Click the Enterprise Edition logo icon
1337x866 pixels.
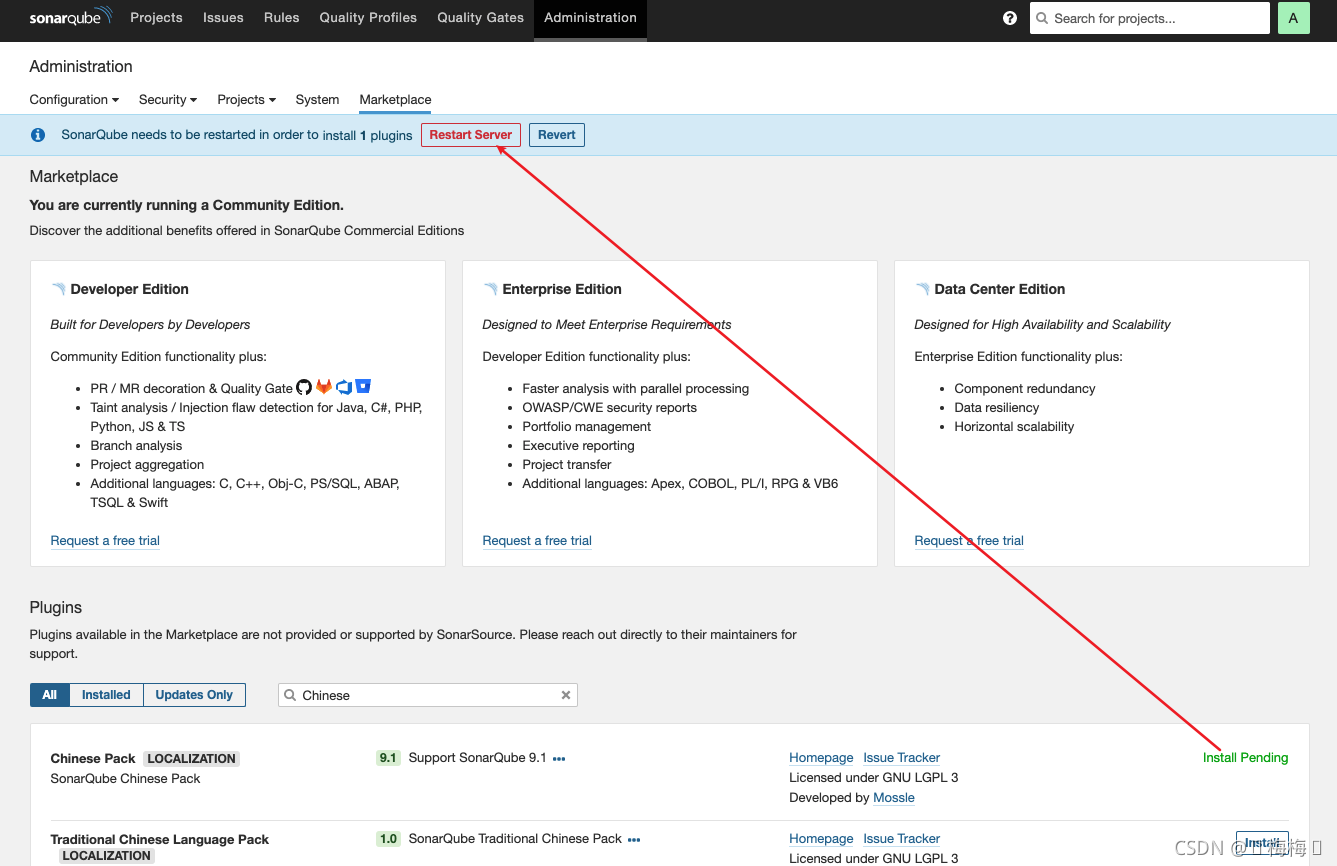point(490,289)
